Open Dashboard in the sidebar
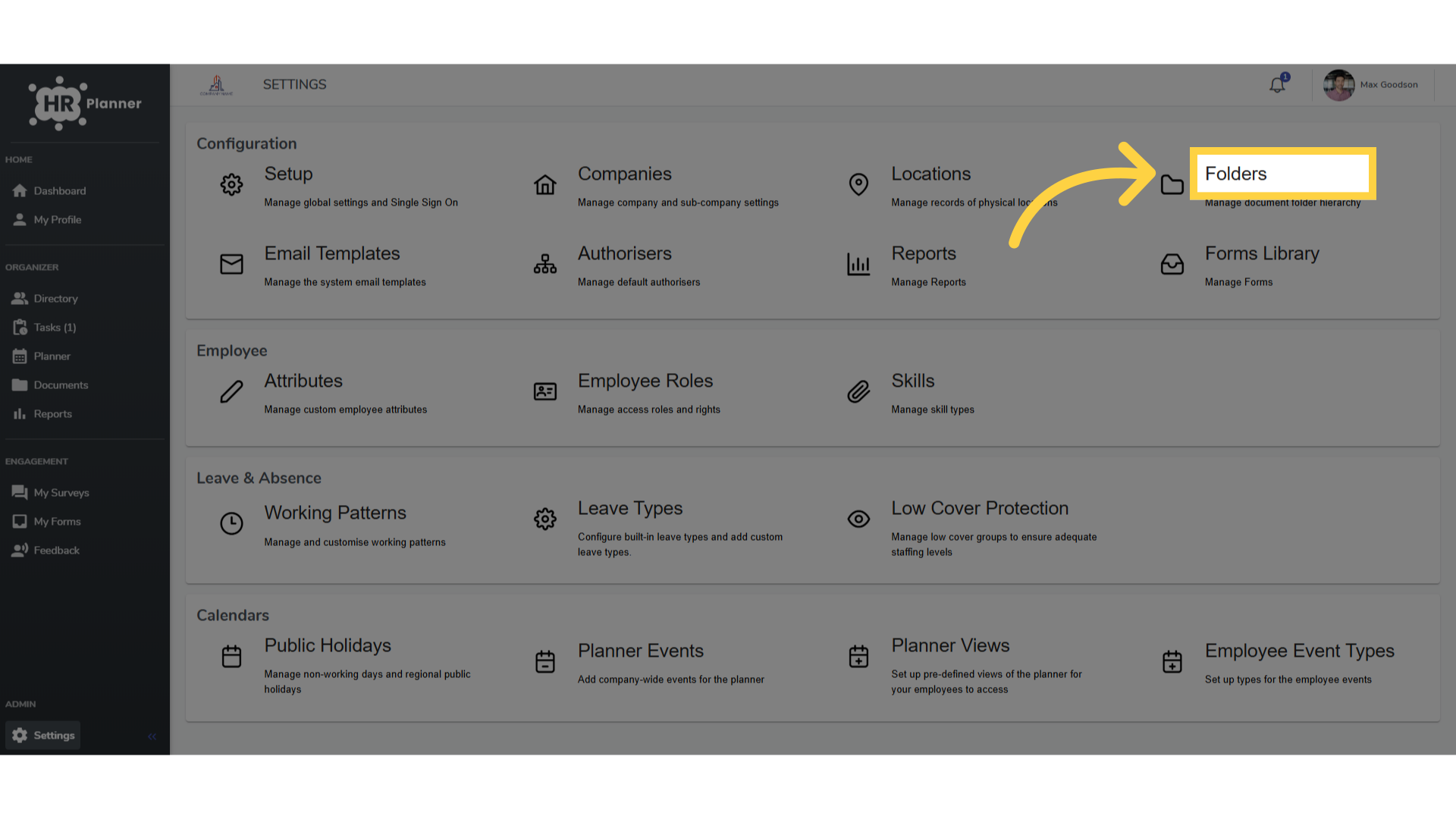The image size is (1456, 819). [x=49, y=190]
